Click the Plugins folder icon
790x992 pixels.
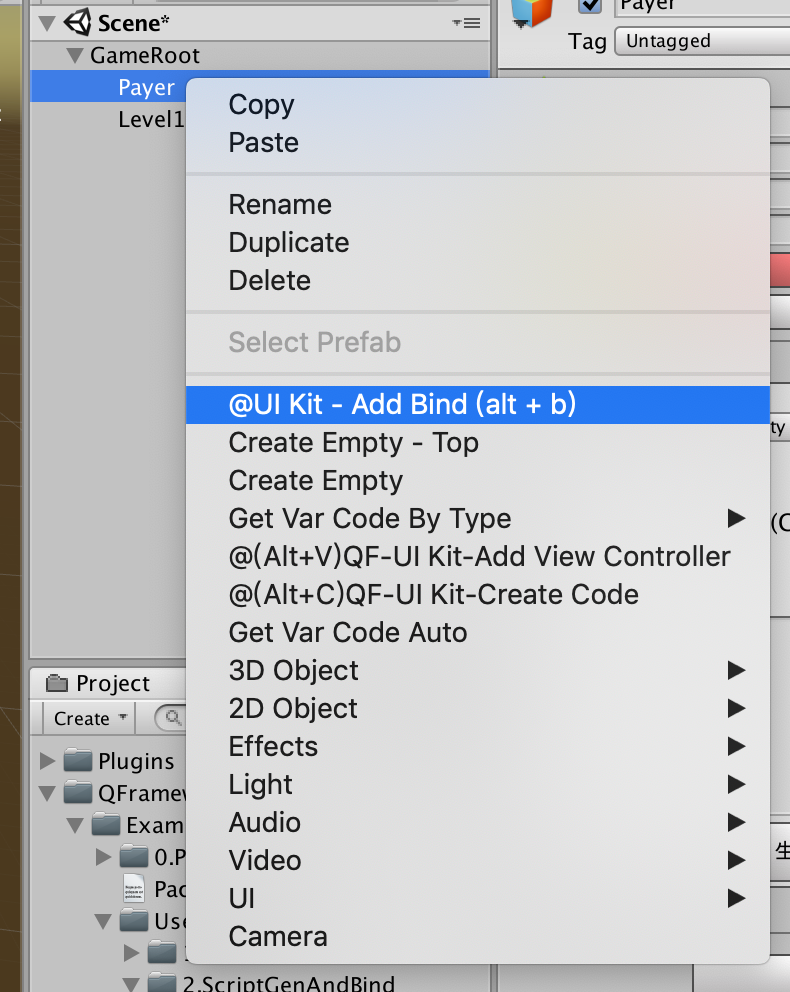pyautogui.click(x=78, y=760)
